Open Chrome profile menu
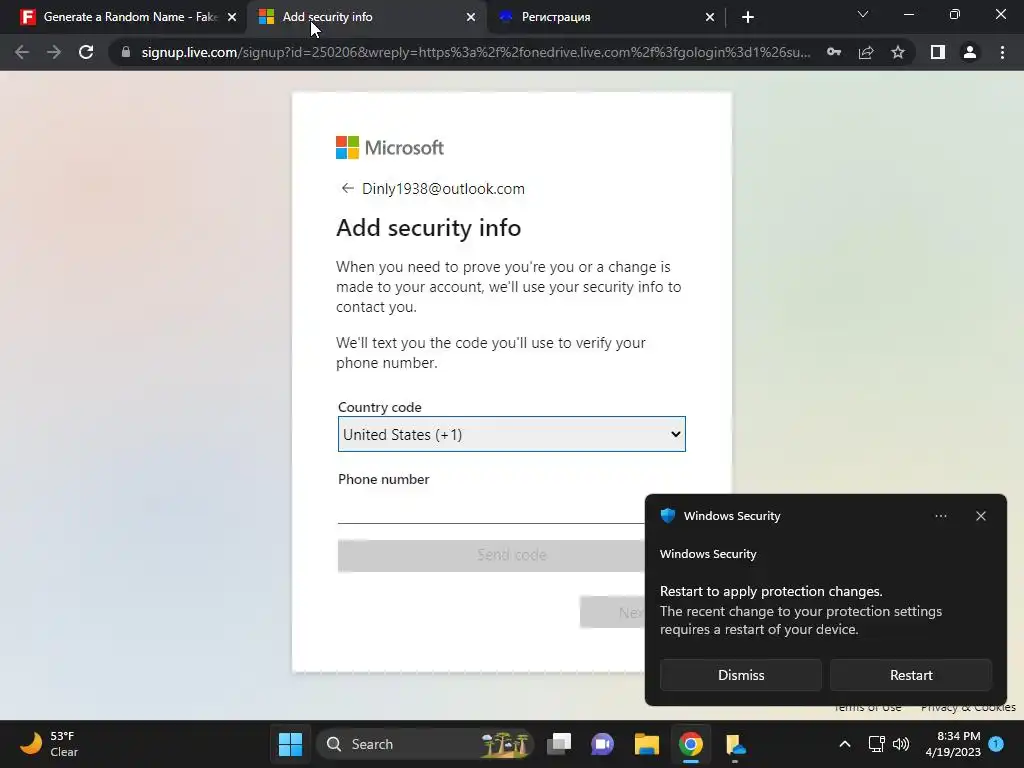The height and width of the screenshot is (768, 1024). [x=970, y=52]
